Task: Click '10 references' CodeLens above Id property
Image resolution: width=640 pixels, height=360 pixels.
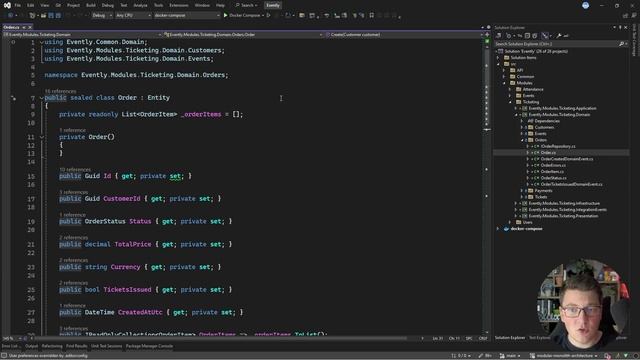Action: click(x=75, y=169)
